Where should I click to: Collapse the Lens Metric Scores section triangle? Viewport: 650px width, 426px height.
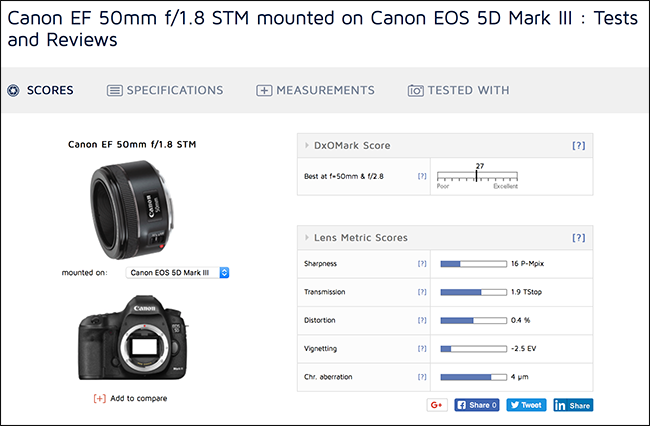click(307, 237)
